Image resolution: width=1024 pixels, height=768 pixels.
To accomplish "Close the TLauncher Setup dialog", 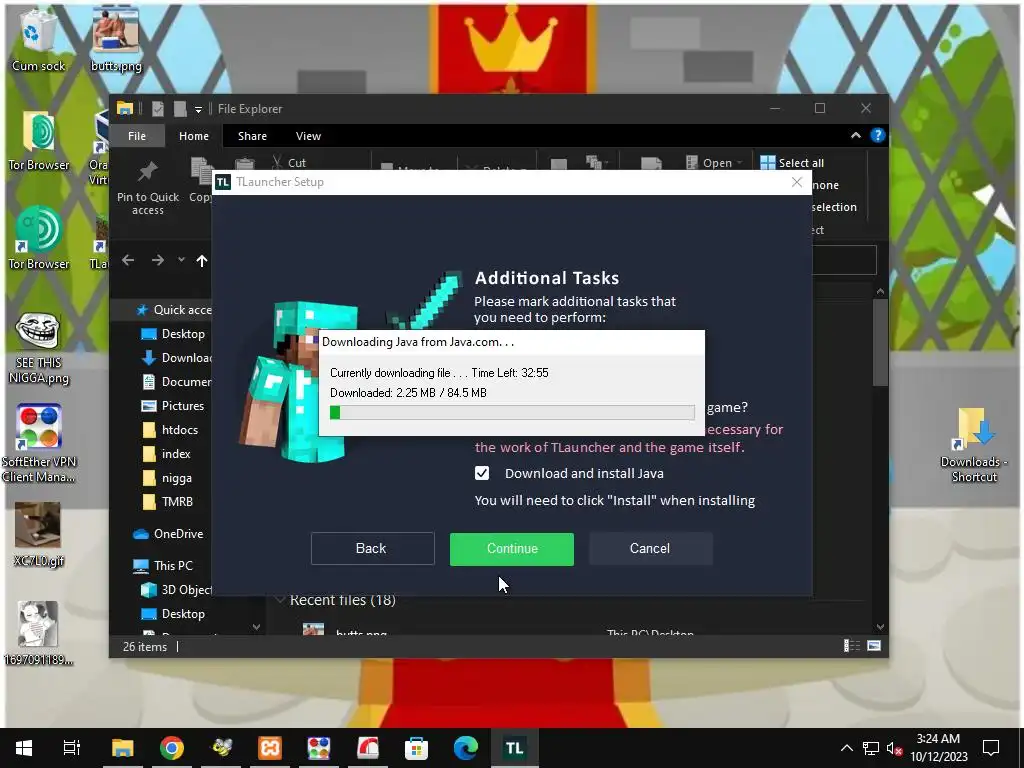I will pos(797,182).
